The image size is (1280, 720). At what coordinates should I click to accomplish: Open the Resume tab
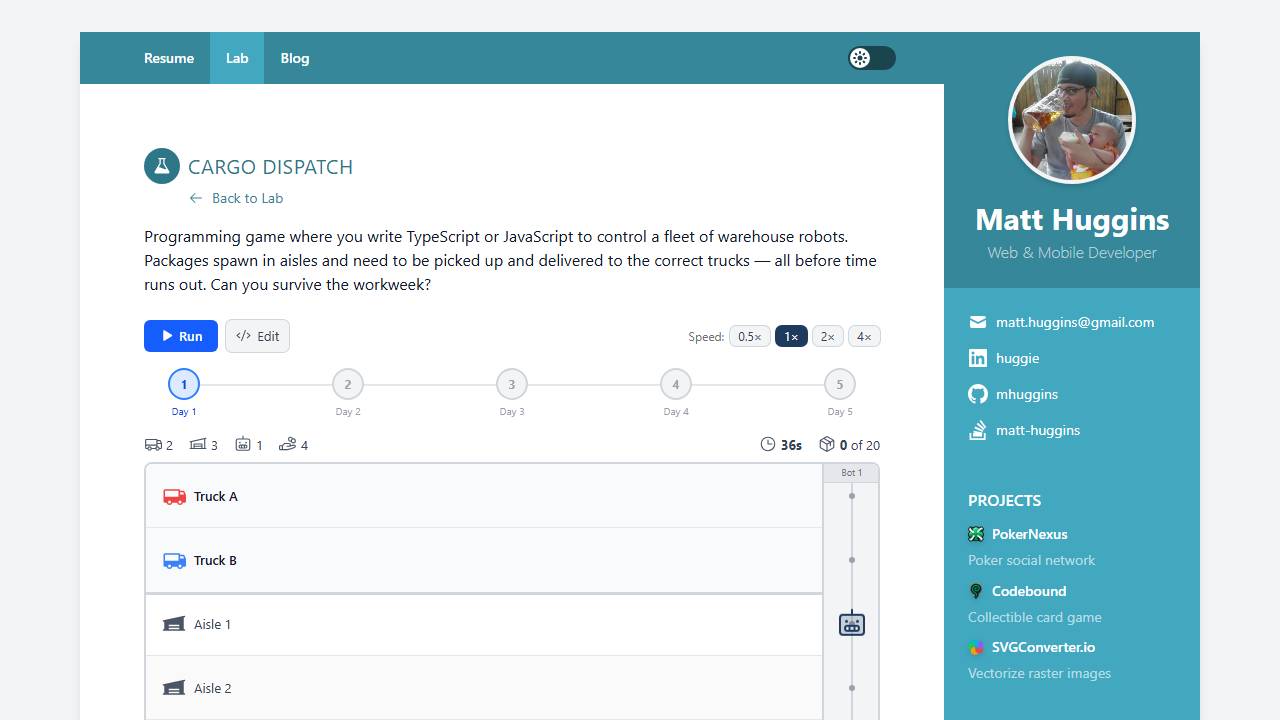coord(169,58)
